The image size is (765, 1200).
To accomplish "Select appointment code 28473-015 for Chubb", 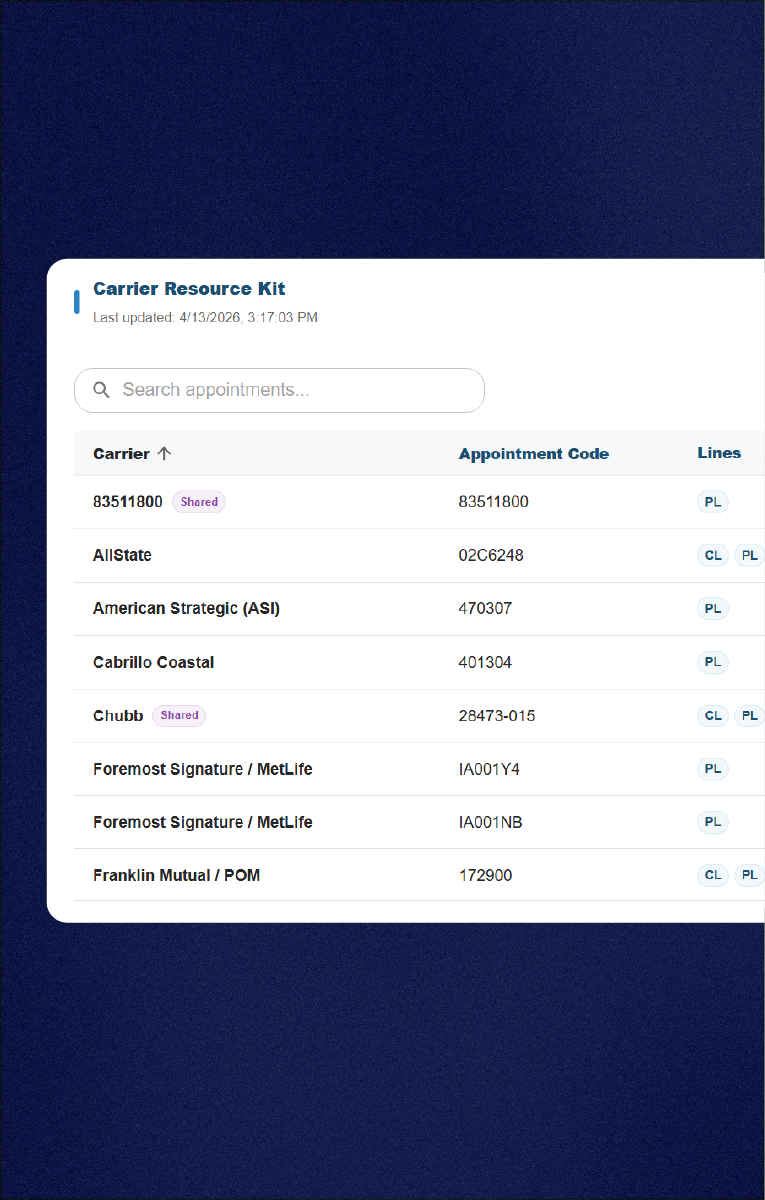I will point(497,715).
